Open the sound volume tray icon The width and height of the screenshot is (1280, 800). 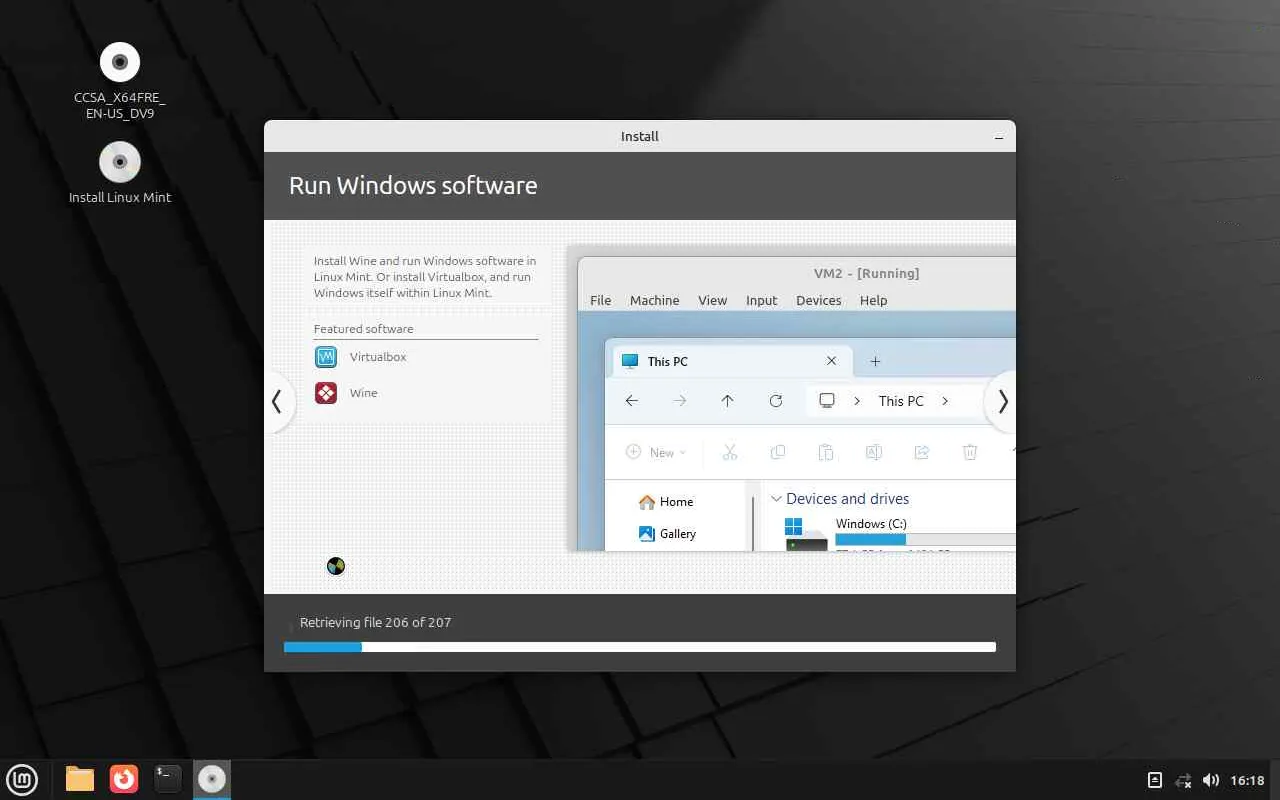[1211, 780]
